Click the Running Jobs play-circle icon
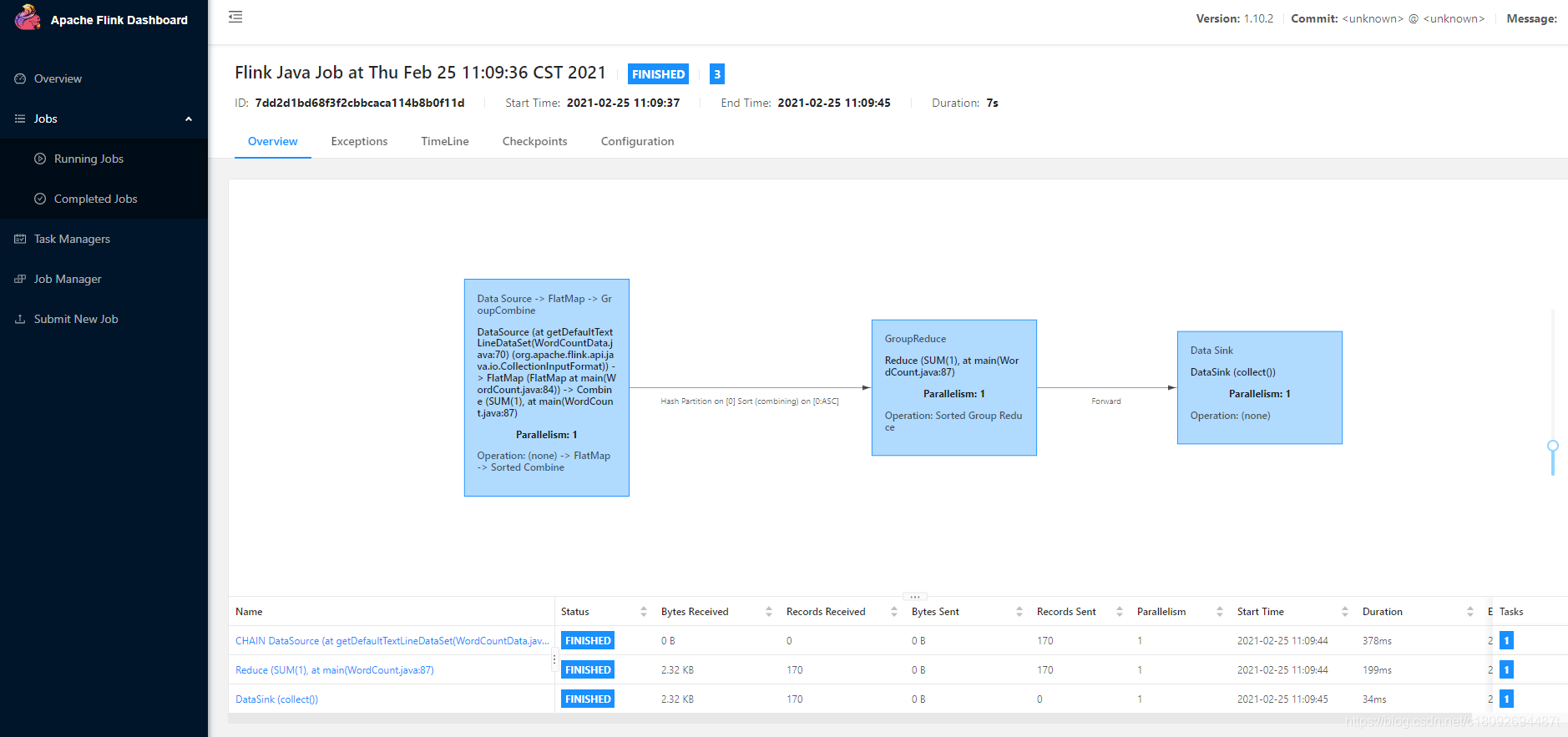1568x737 pixels. point(40,159)
